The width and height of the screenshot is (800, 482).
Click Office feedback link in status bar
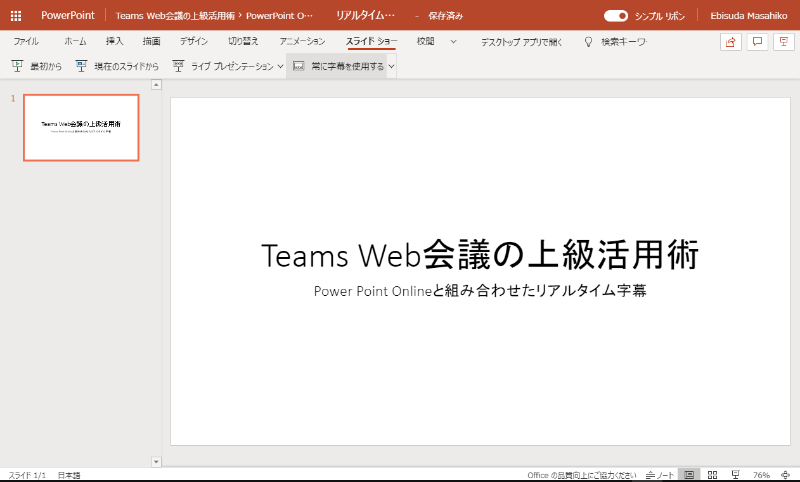point(581,475)
